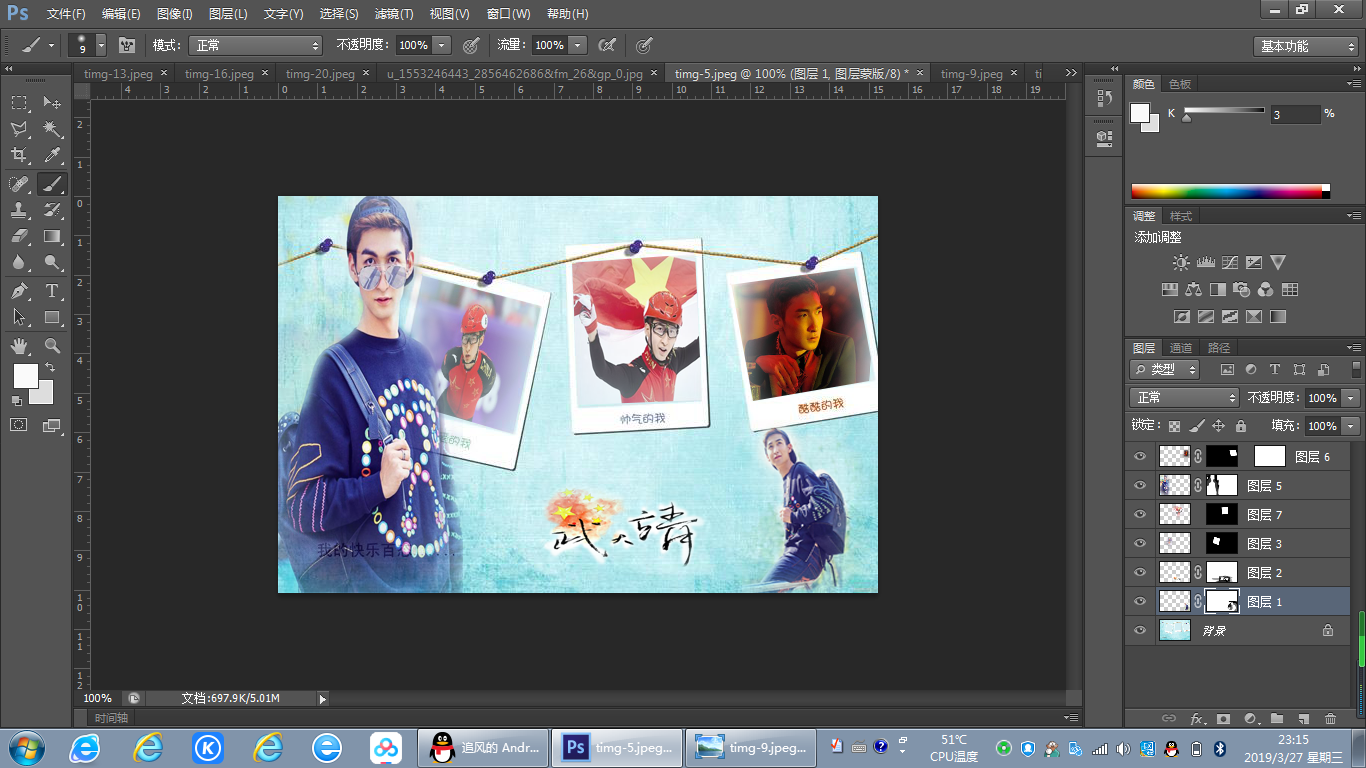Select the Clone Stamp tool
The height and width of the screenshot is (768, 1366).
click(x=19, y=210)
